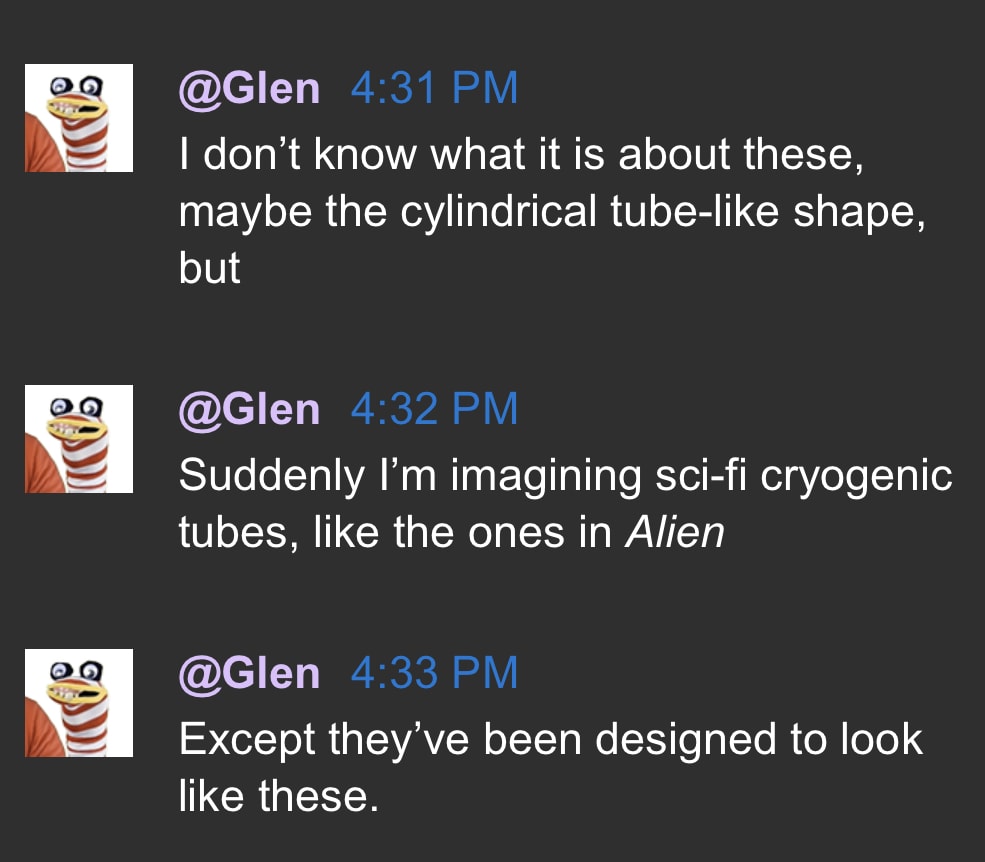Click the @Glen username at 4:31 PM

pos(249,90)
